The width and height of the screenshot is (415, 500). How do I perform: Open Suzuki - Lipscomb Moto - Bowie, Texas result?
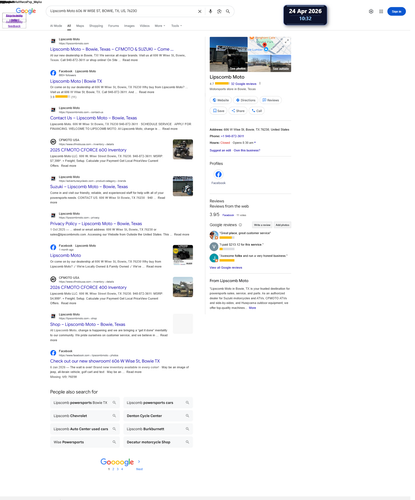pyautogui.click(x=89, y=187)
